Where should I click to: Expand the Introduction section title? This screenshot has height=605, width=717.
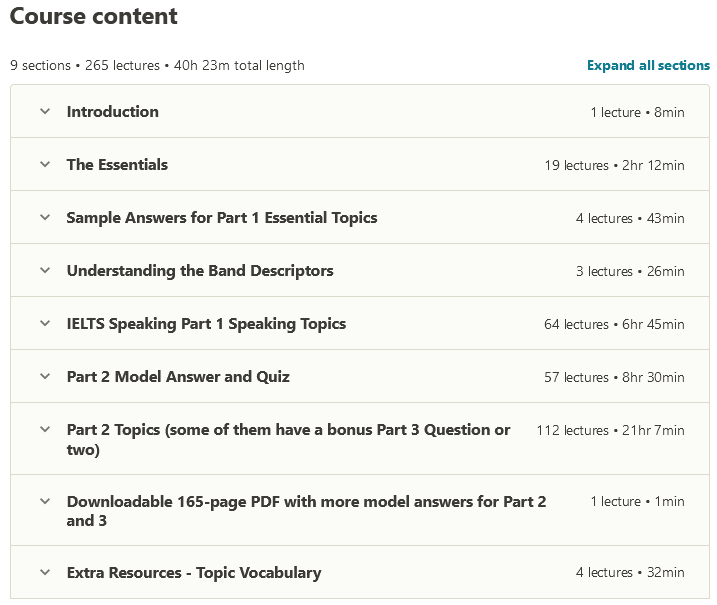112,112
